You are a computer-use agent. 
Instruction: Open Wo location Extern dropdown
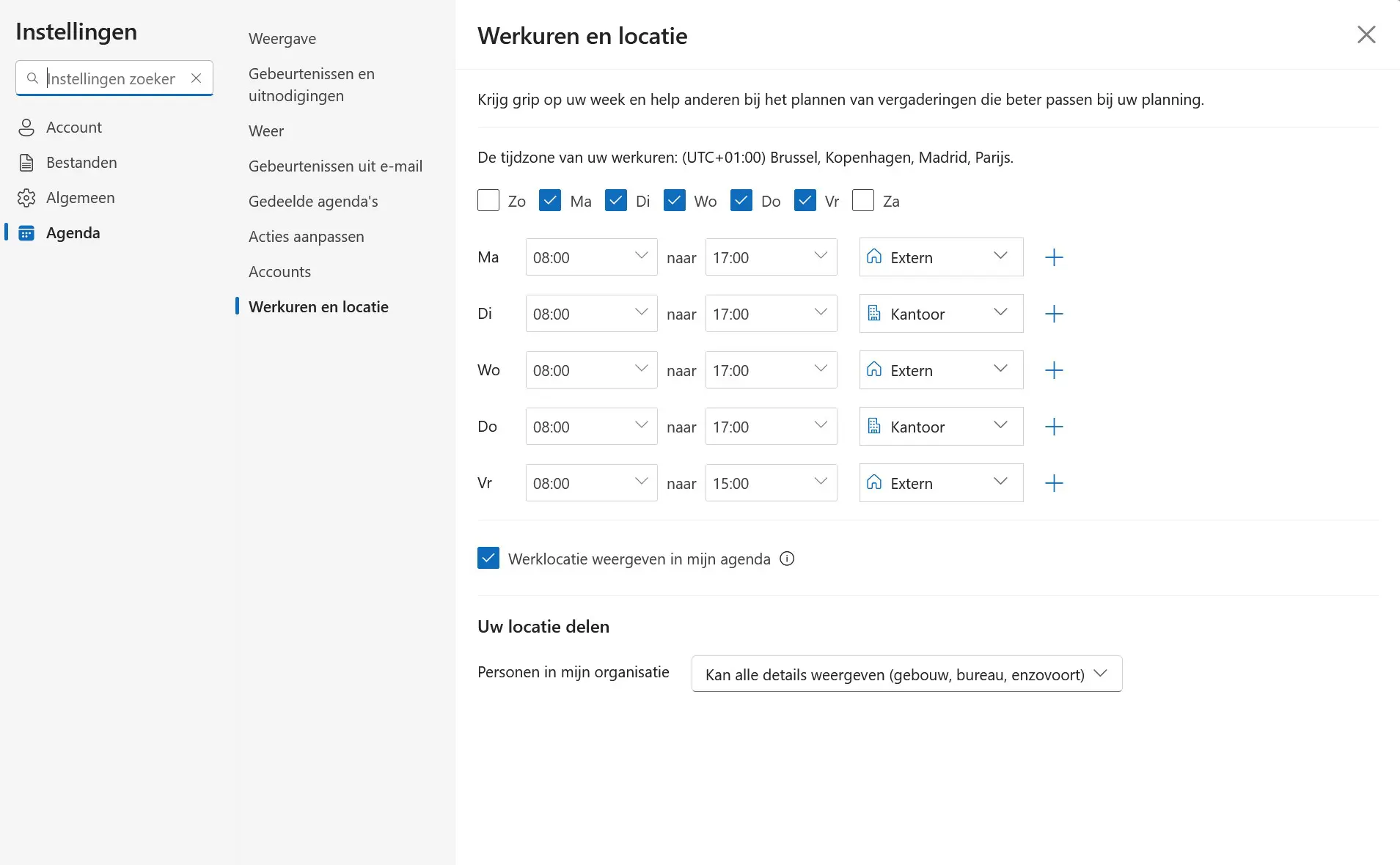(x=941, y=369)
